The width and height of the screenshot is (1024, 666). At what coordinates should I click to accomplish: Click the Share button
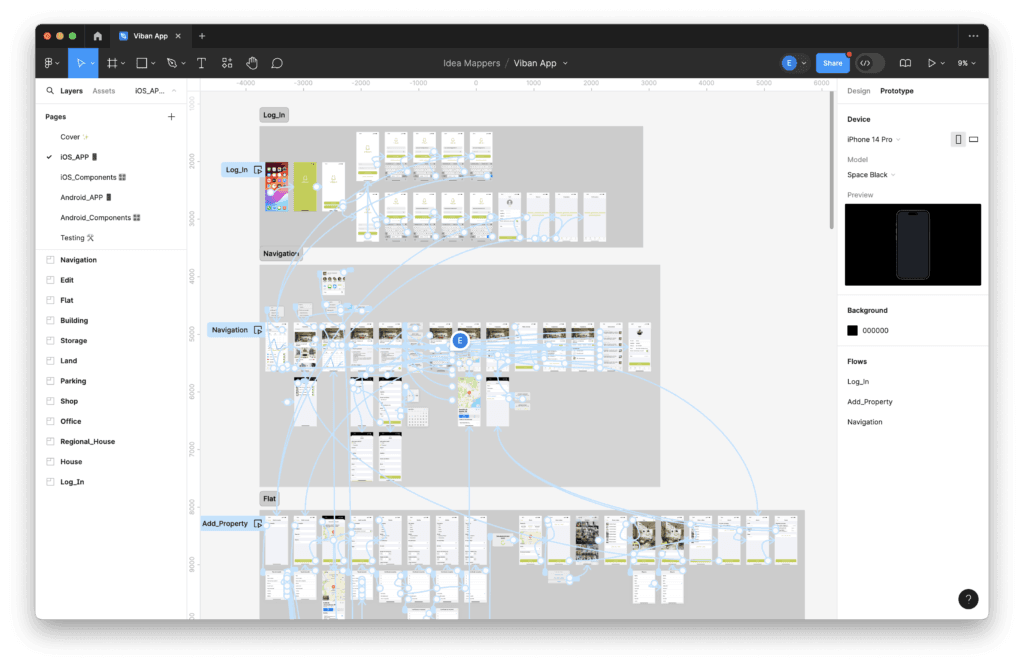pos(832,63)
